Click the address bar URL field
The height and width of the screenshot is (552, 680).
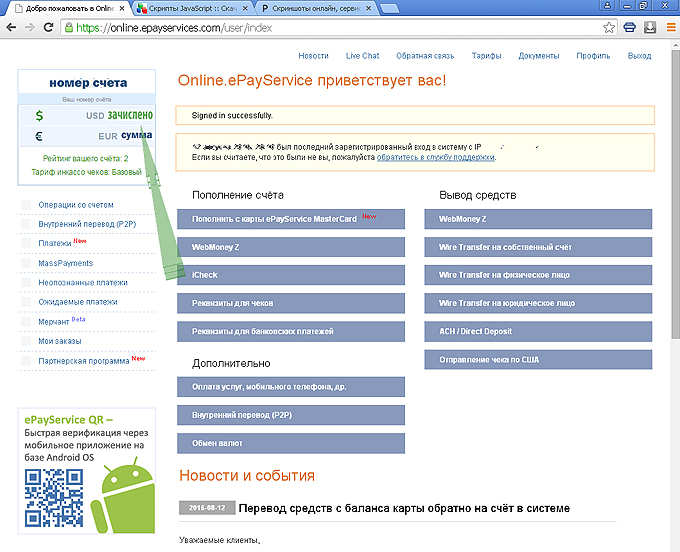(x=338, y=28)
